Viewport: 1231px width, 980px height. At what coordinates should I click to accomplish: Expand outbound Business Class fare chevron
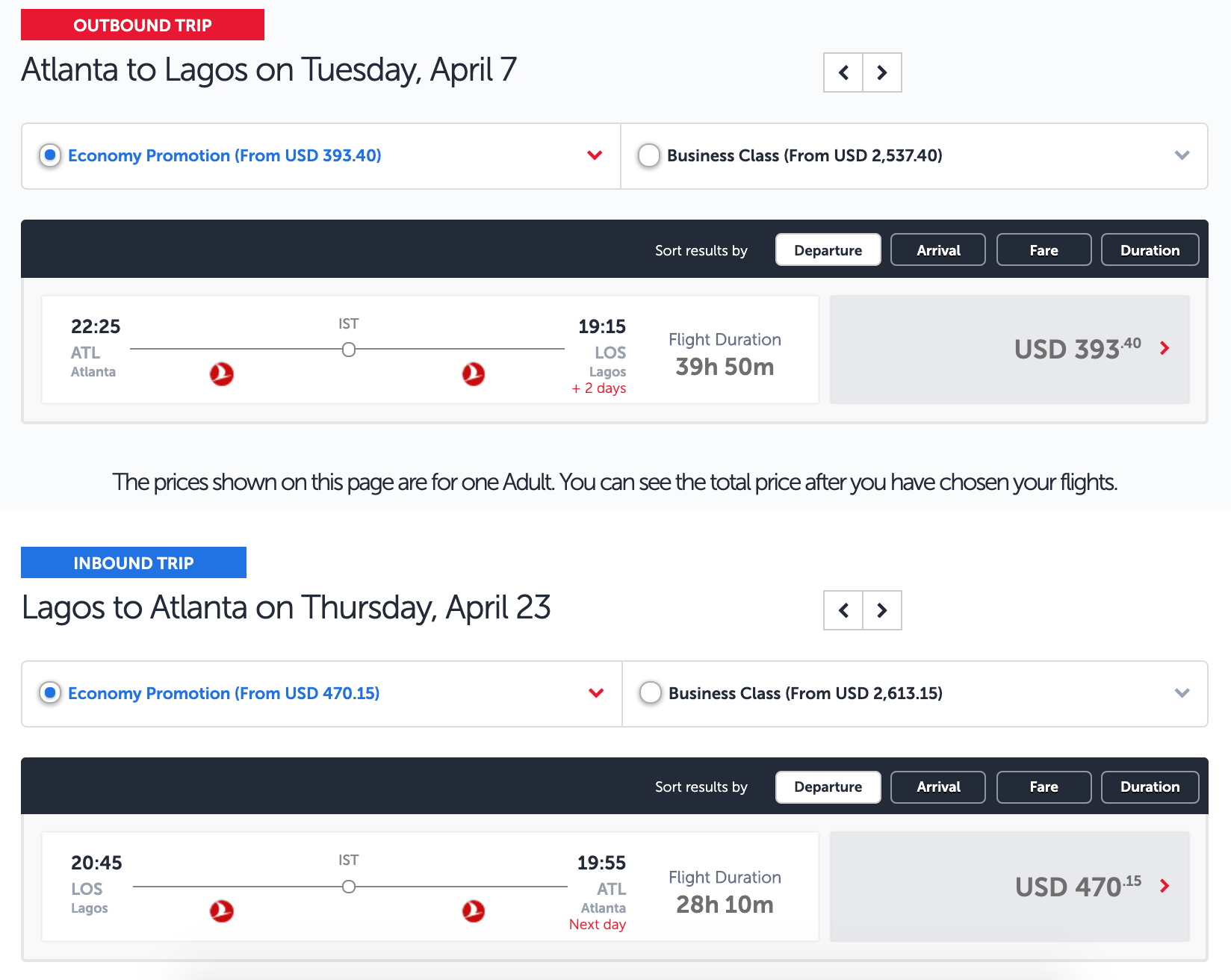click(x=1182, y=155)
